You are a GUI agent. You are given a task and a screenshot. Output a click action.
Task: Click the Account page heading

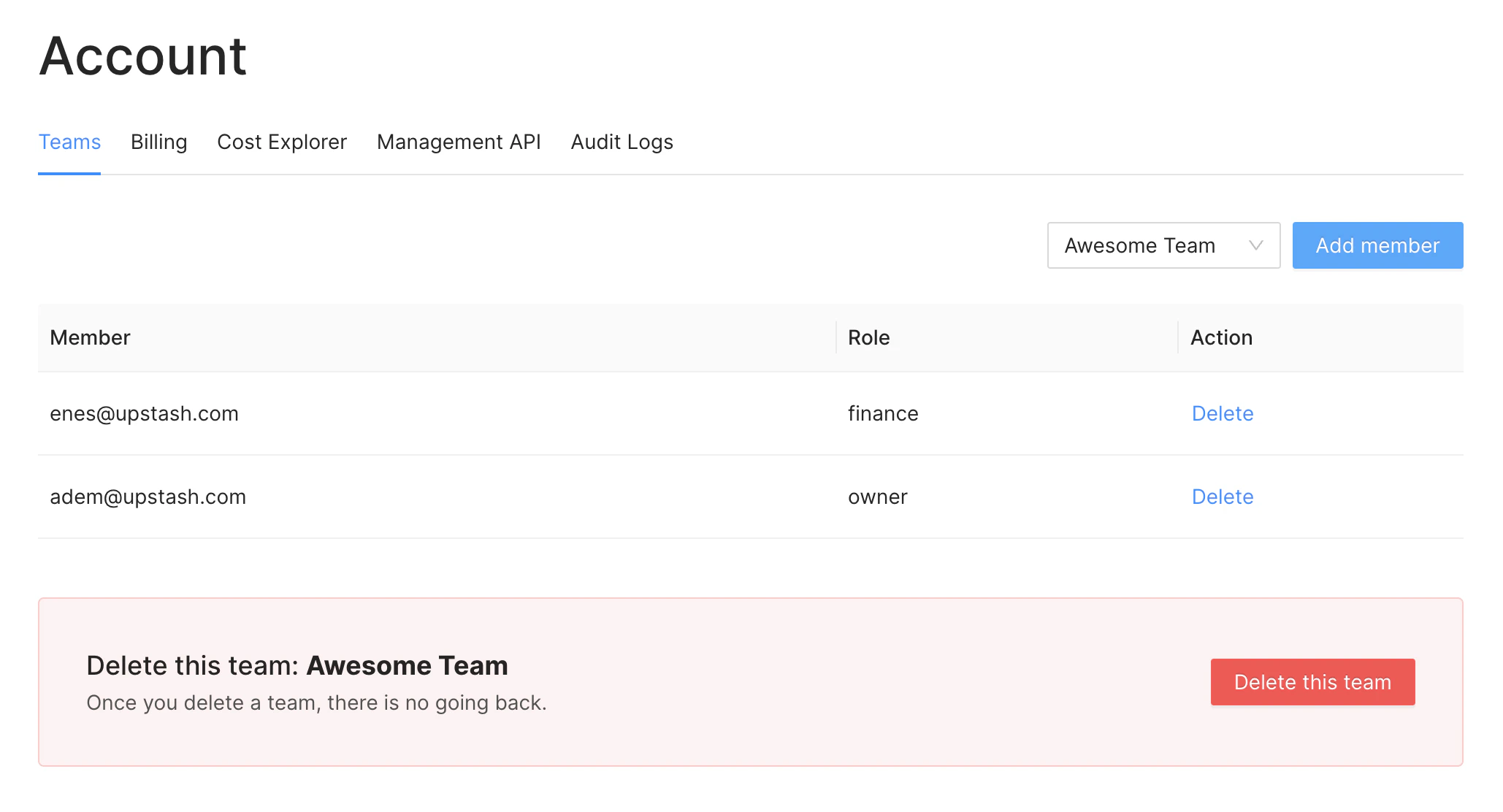[x=143, y=56]
